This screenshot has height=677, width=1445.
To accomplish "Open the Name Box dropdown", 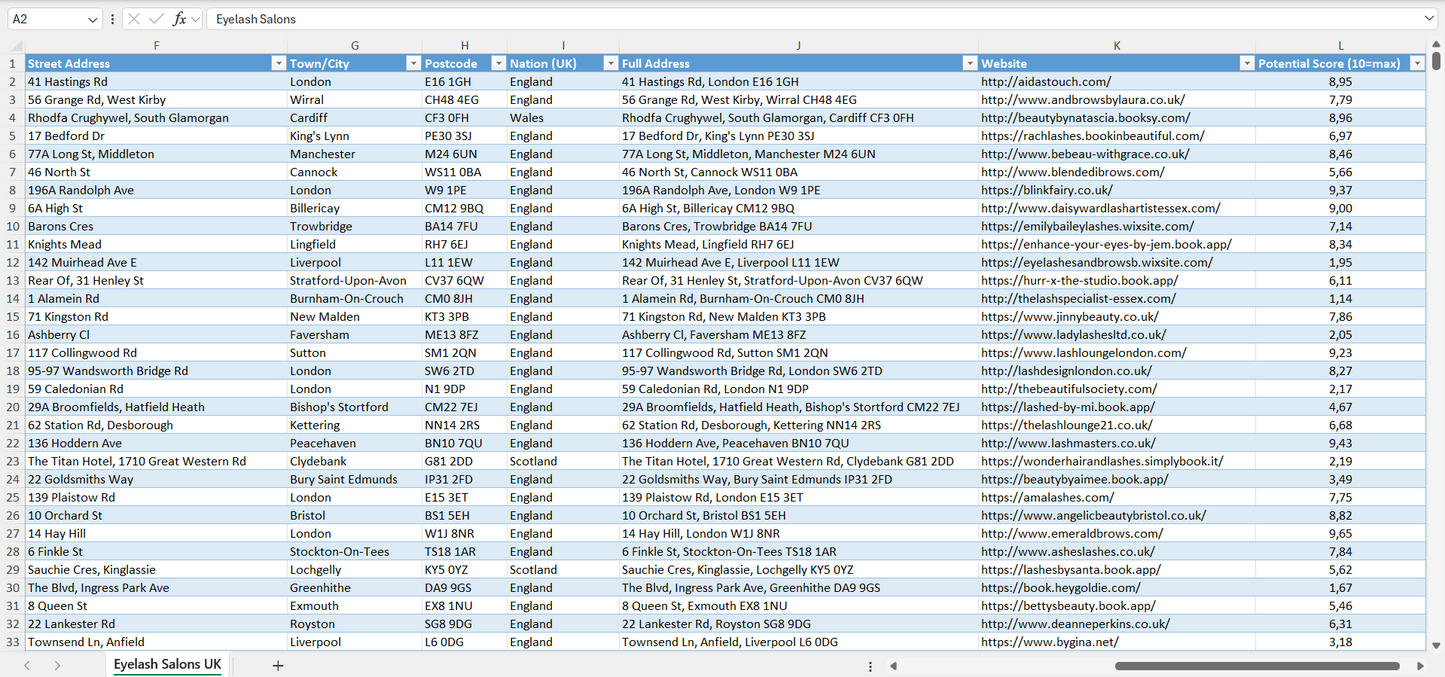I will tap(93, 19).
